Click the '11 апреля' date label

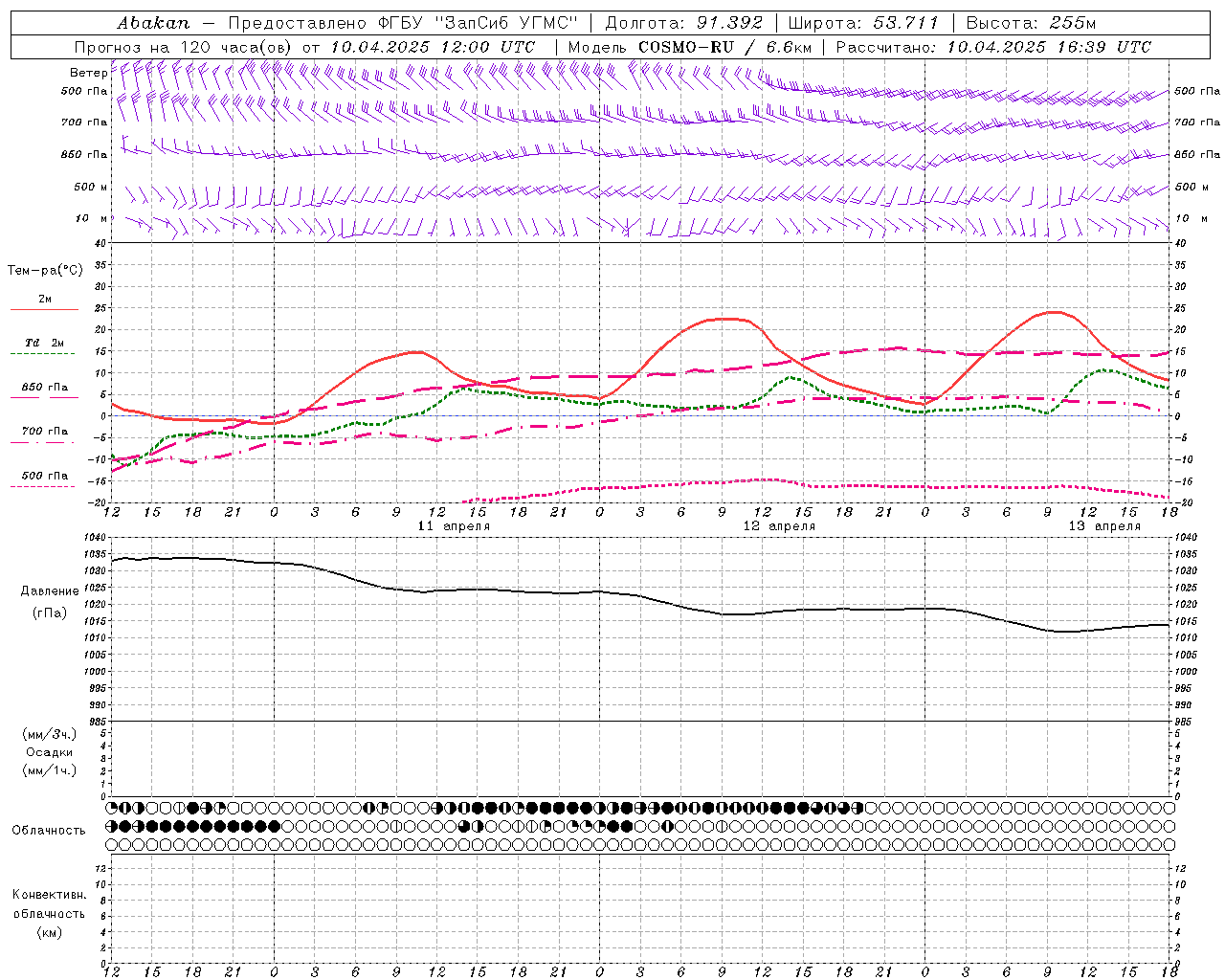click(x=454, y=526)
